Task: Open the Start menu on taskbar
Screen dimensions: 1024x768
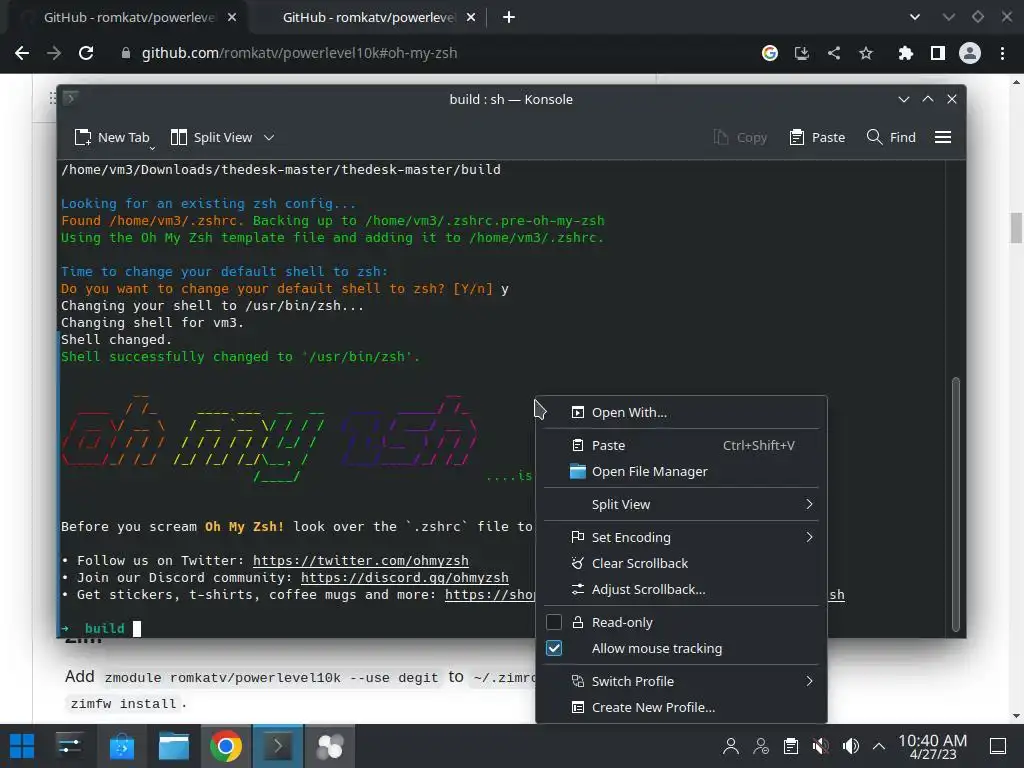Action: (x=22, y=746)
